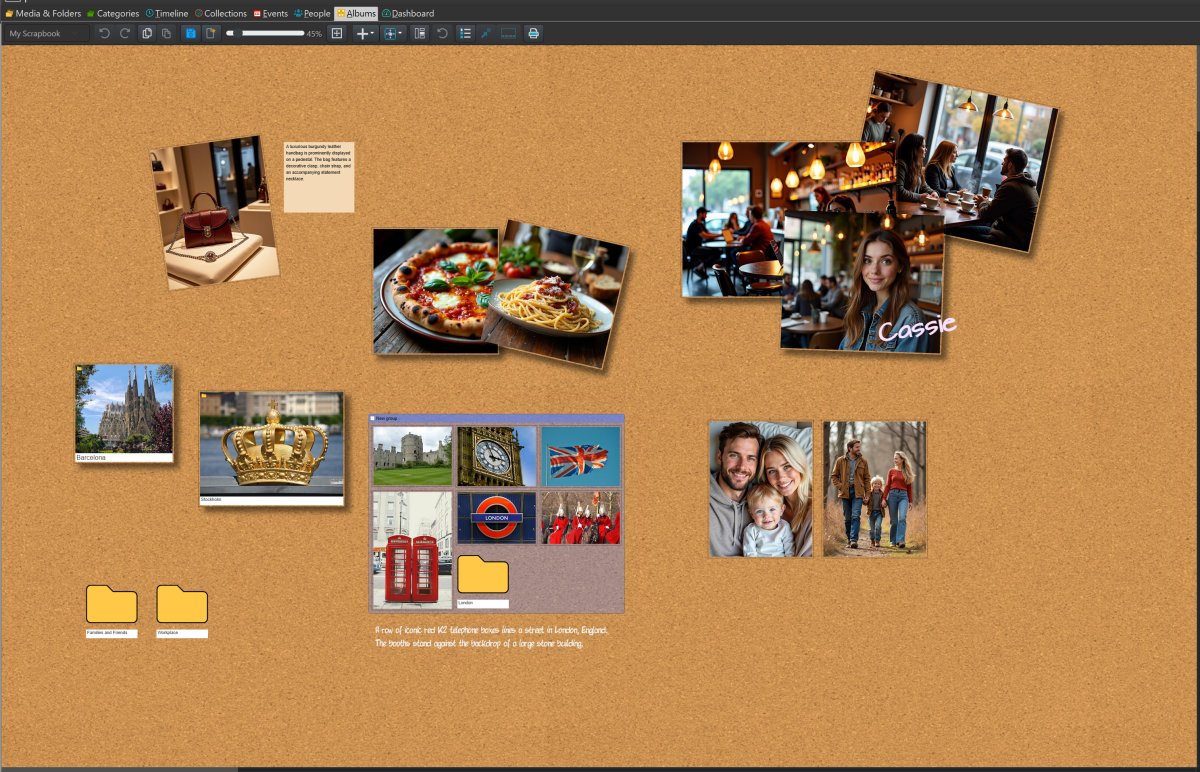Open the Families and Friends folder
The image size is (1200, 772).
tap(112, 604)
